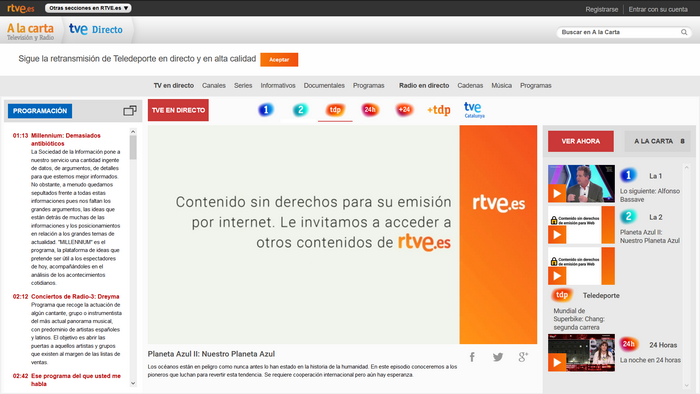Viewport: 700px width, 394px height.
Task: Open 'Otras secciones en RTVE.es' dropdown
Action: pyautogui.click(x=88, y=8)
